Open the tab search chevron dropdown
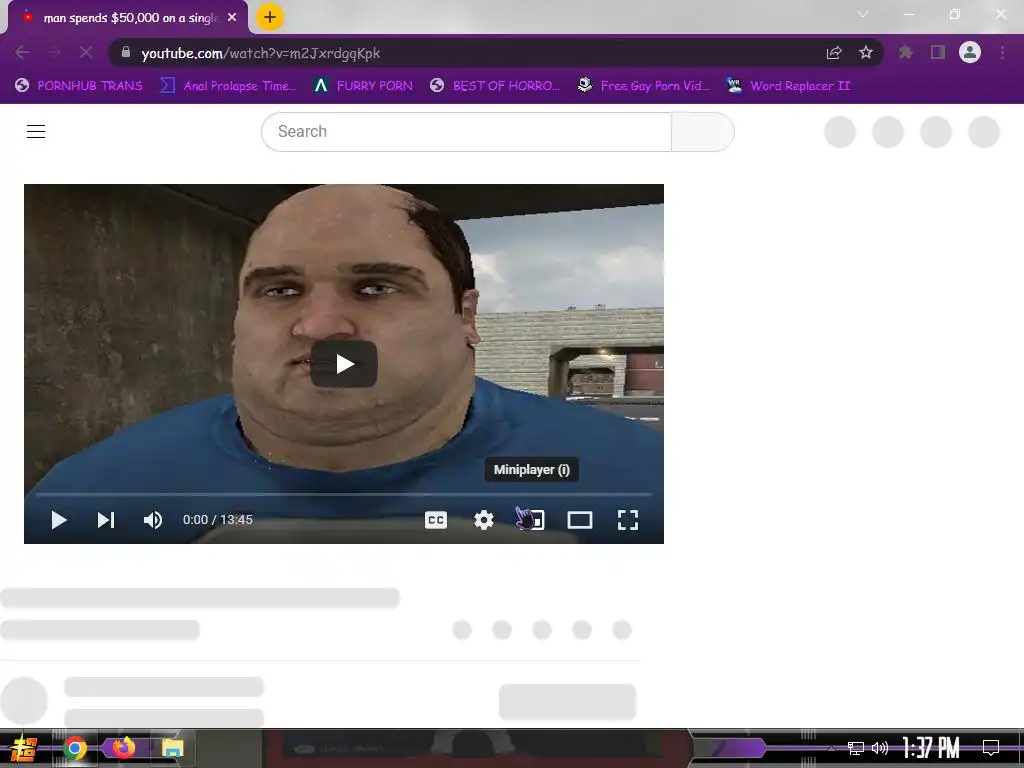 pos(863,14)
